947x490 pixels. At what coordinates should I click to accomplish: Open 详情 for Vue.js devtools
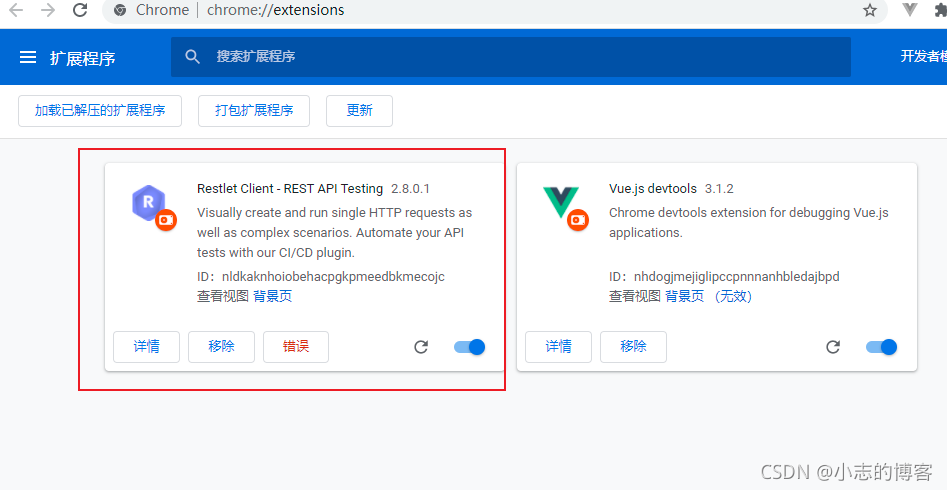pos(558,347)
